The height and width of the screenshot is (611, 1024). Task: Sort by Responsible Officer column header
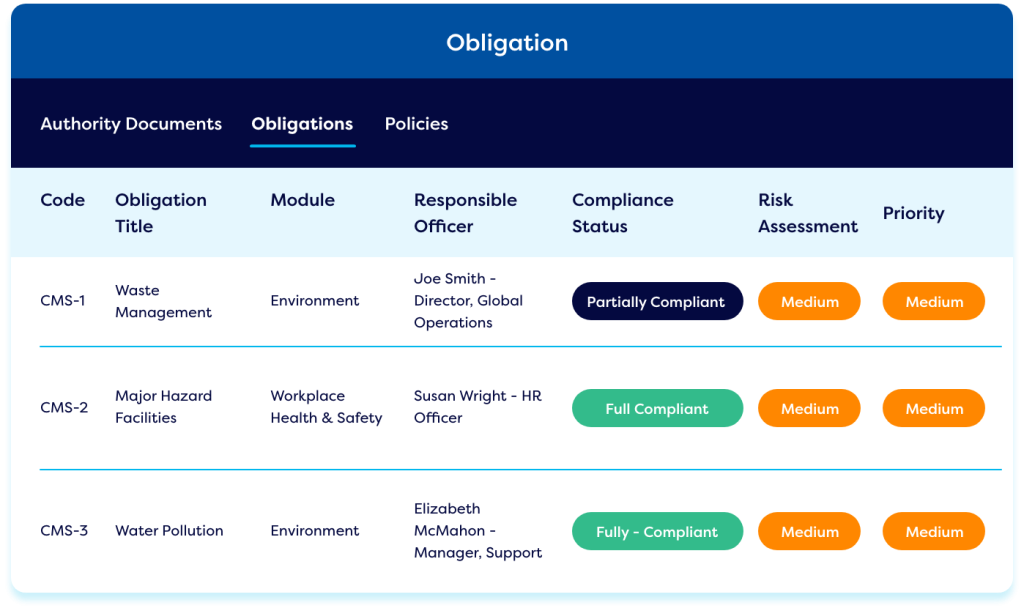[465, 213]
